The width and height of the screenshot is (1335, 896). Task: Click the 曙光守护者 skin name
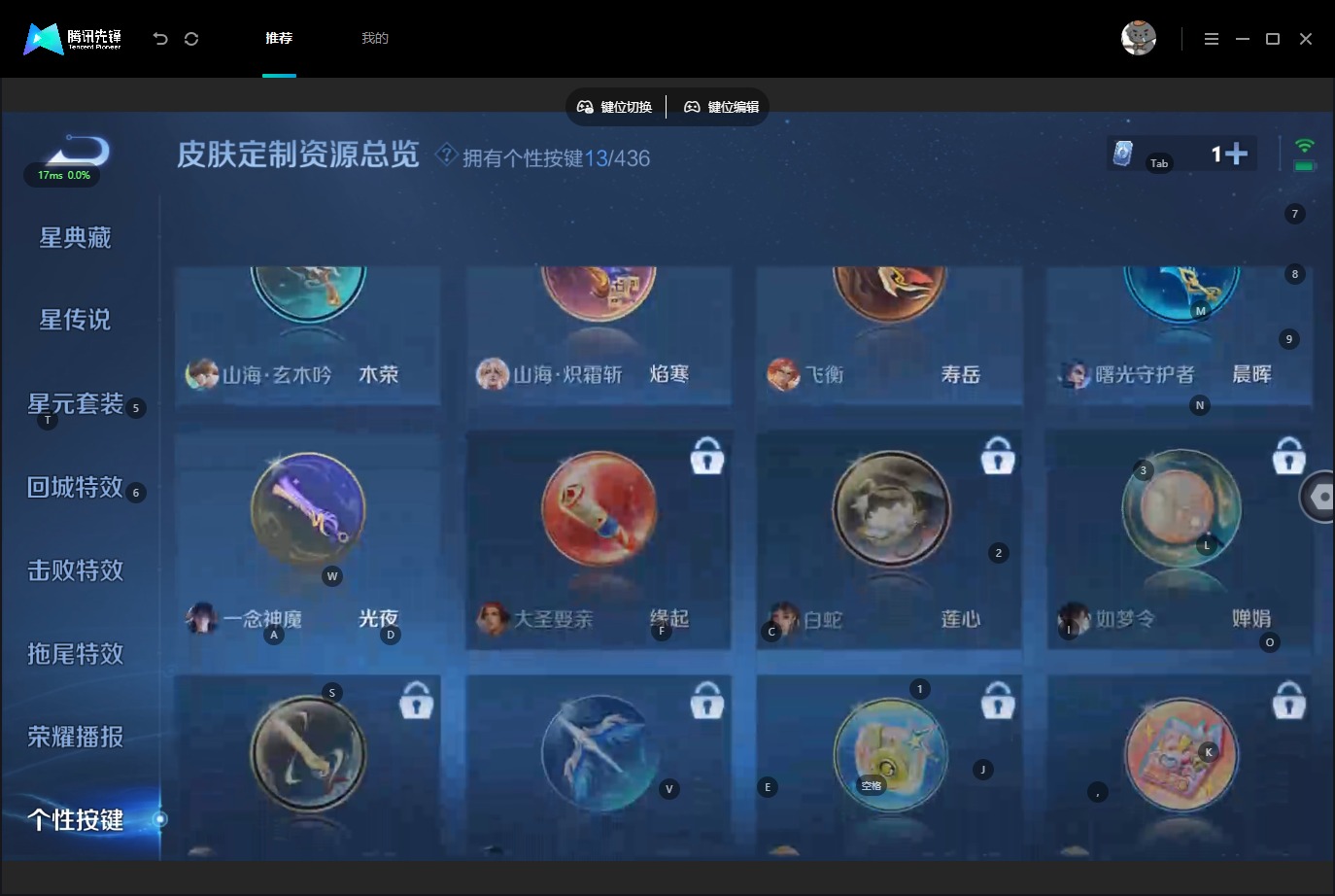pos(1146,374)
